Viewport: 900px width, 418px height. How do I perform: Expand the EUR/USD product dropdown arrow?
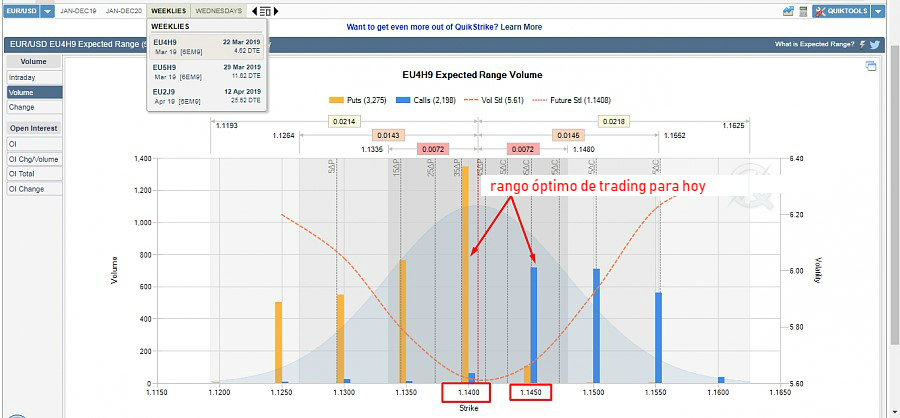tap(47, 11)
